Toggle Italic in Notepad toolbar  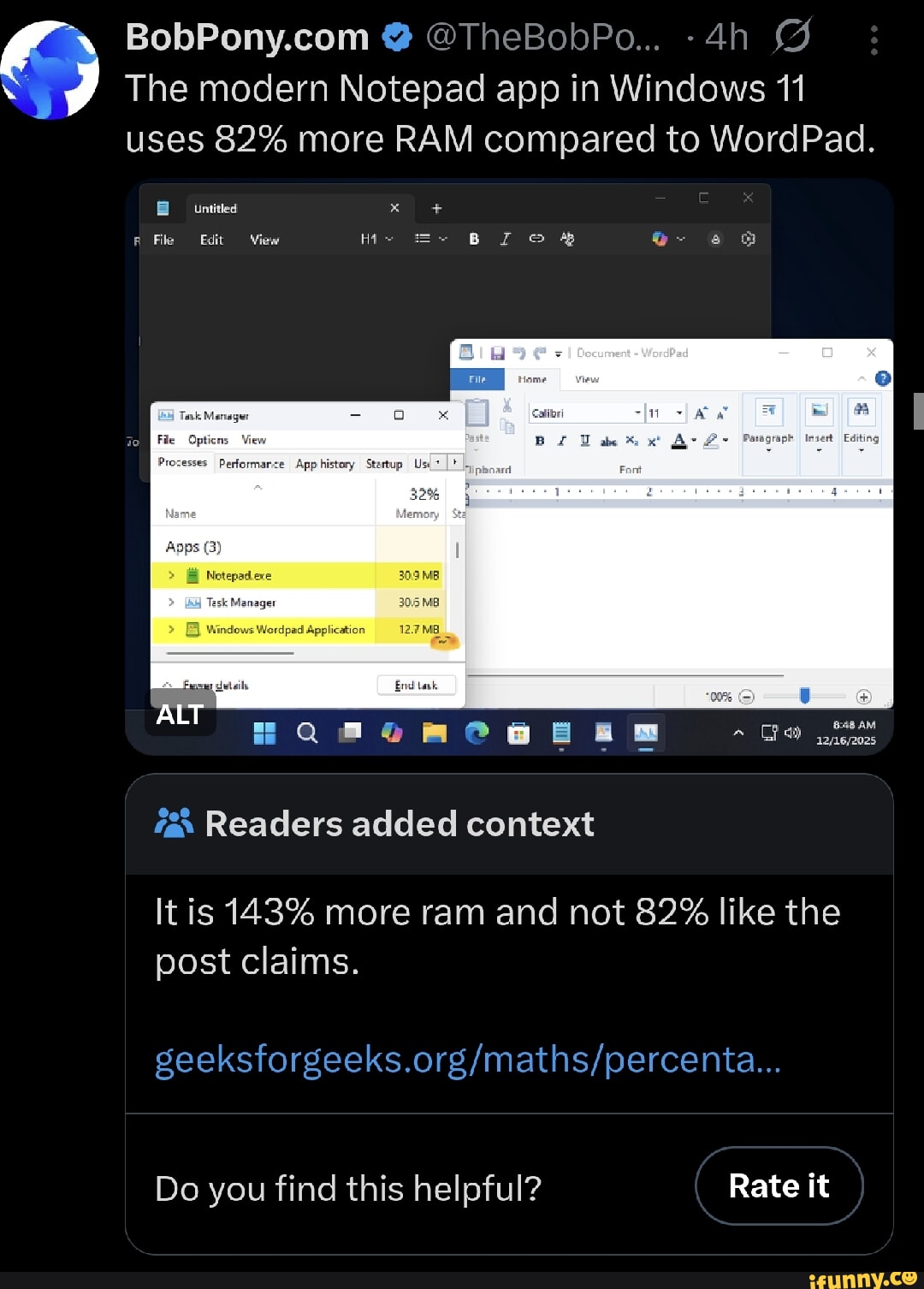pos(505,240)
